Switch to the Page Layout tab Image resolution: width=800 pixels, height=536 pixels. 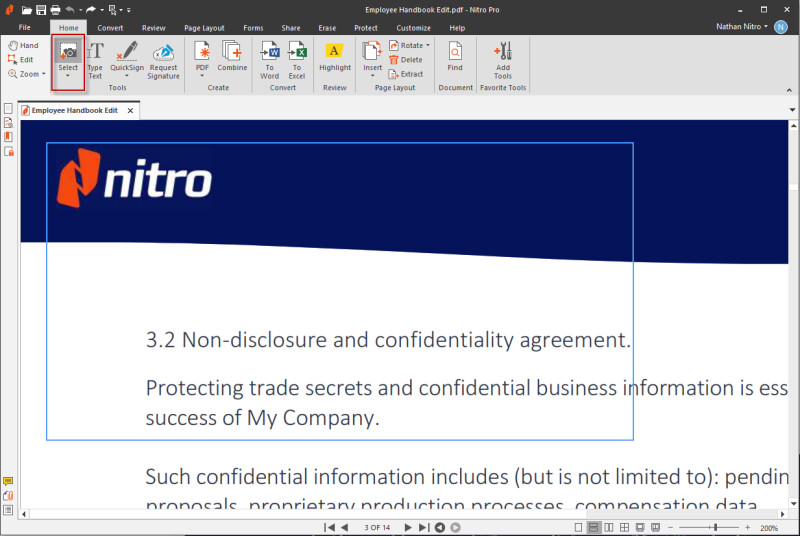[204, 28]
